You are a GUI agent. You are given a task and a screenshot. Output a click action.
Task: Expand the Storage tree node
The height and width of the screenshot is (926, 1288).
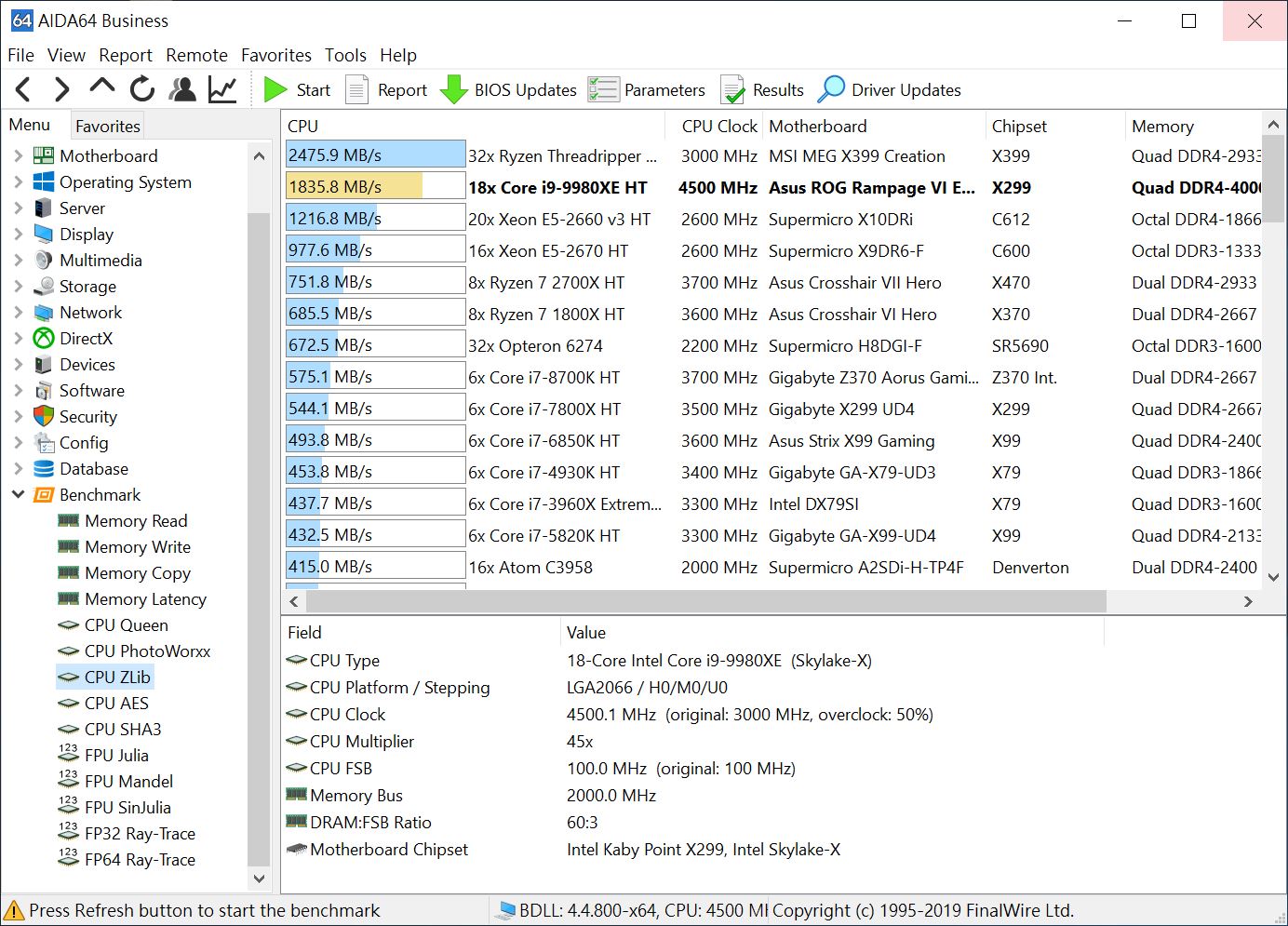coord(18,286)
